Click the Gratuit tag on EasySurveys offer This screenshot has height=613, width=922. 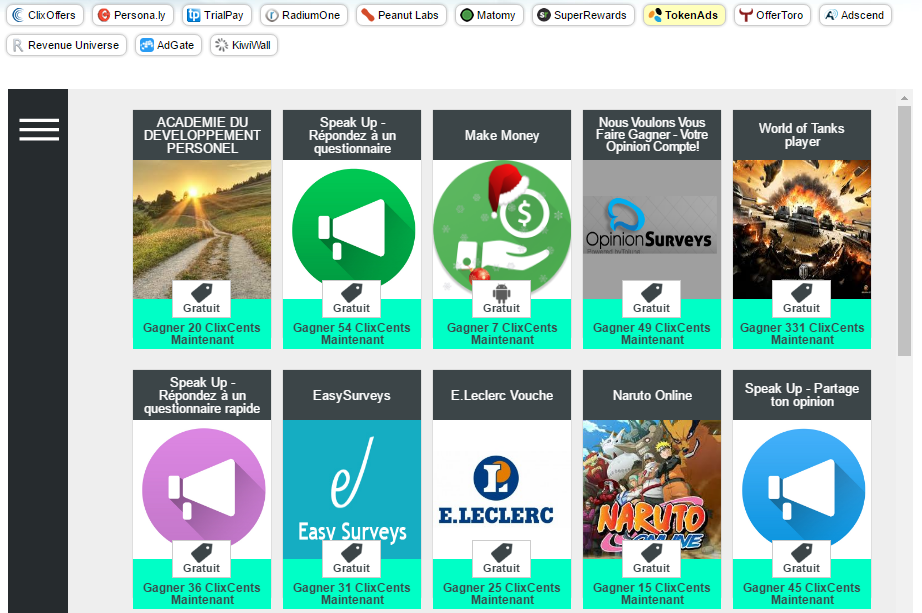tap(351, 559)
